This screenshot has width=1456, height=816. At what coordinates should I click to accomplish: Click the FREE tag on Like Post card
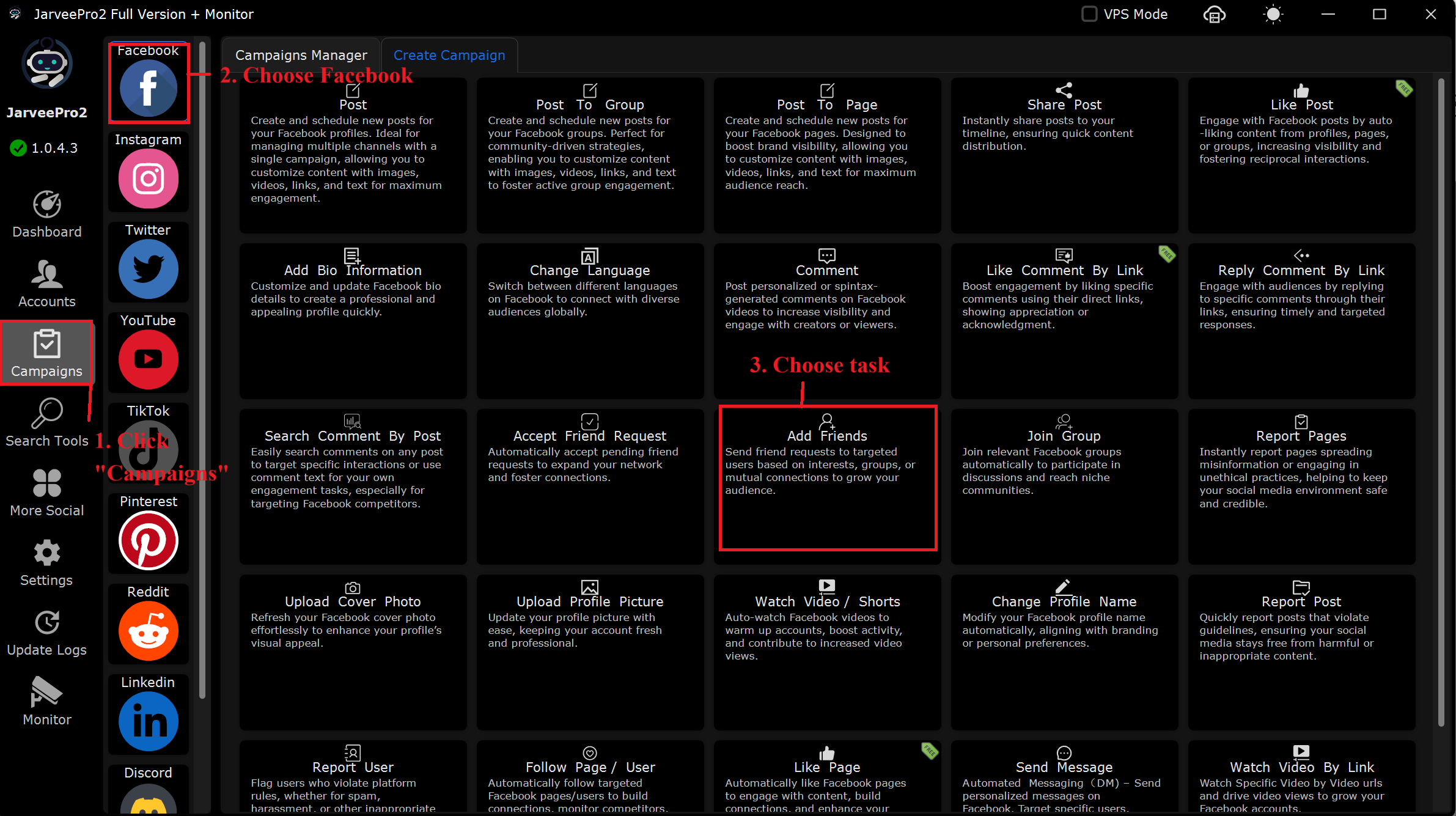click(x=1404, y=88)
